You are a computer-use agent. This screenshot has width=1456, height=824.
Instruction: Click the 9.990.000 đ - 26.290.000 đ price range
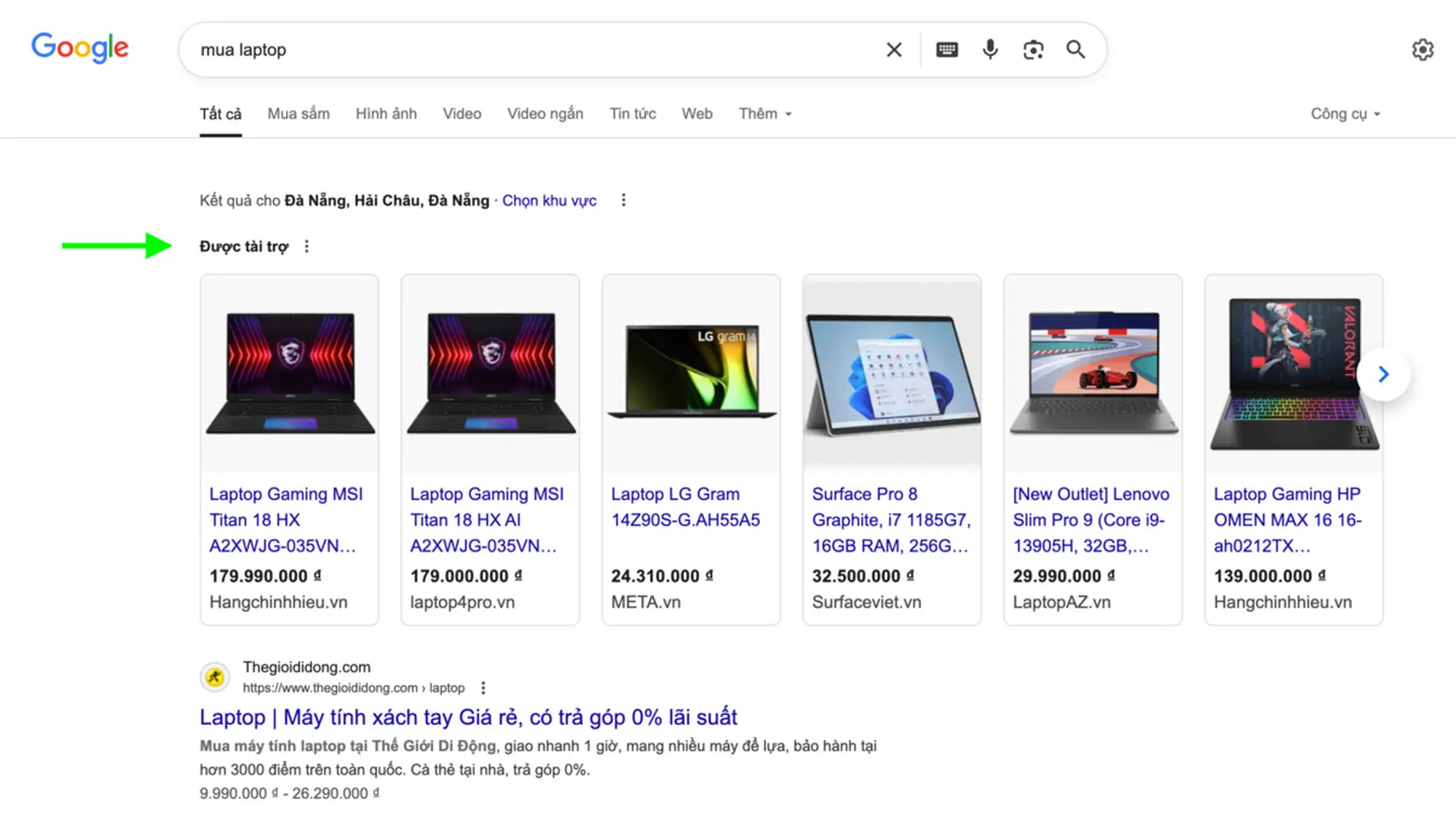click(x=289, y=793)
